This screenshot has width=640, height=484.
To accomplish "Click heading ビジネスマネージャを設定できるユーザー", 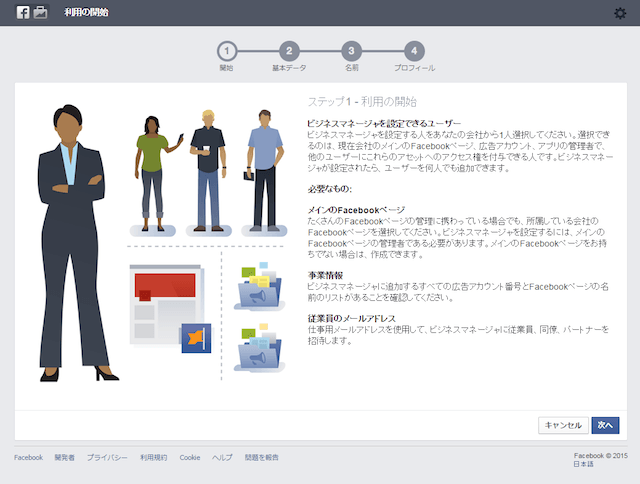I will (384, 123).
